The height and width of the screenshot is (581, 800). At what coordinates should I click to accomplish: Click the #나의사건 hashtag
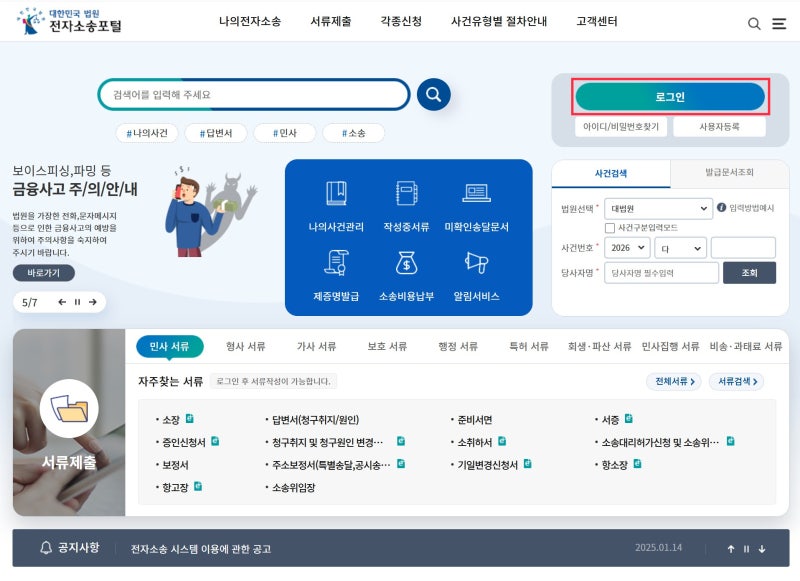pyautogui.click(x=147, y=133)
